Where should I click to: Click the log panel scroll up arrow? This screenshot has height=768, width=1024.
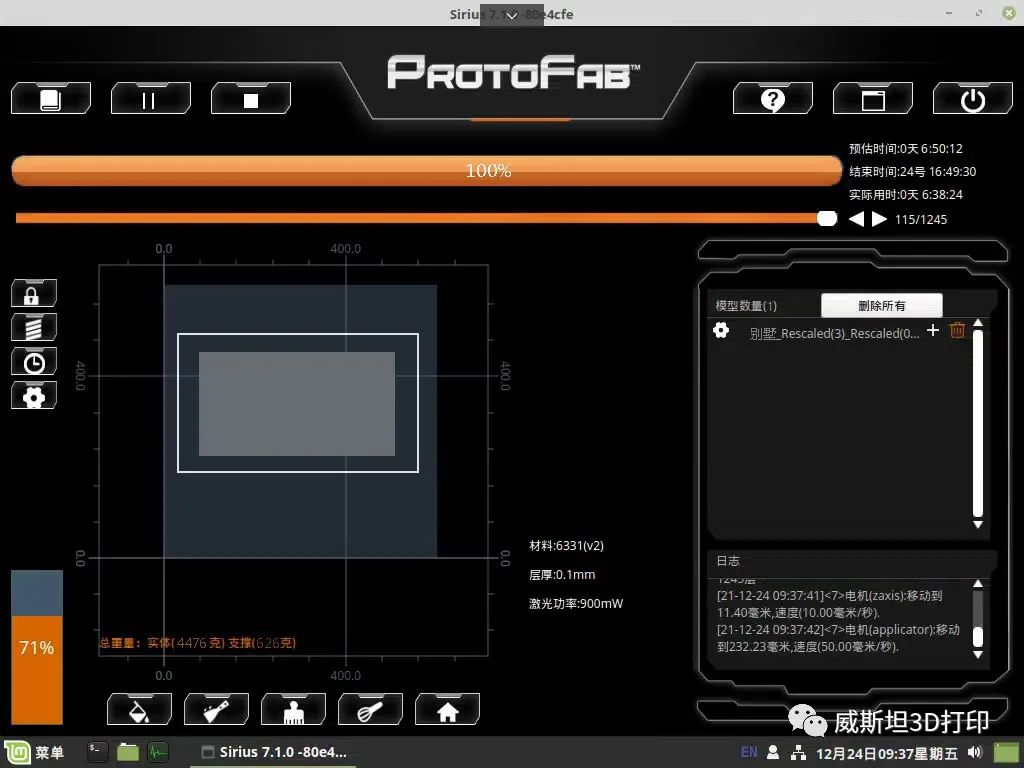point(978,584)
